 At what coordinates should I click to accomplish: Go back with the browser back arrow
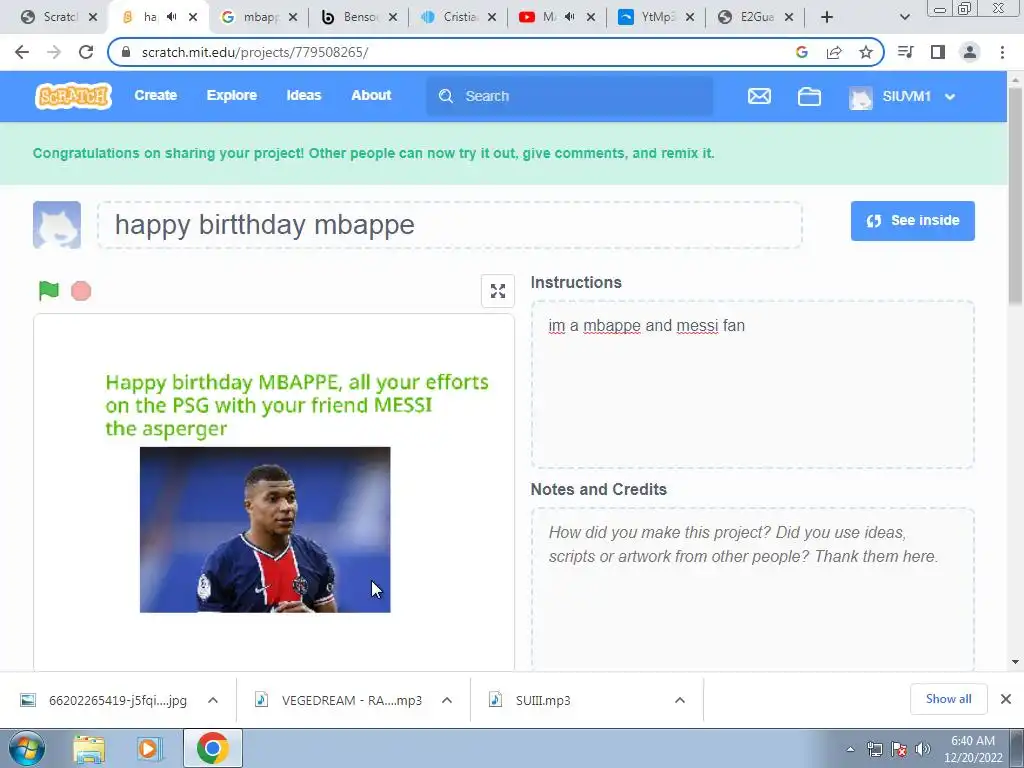point(22,52)
